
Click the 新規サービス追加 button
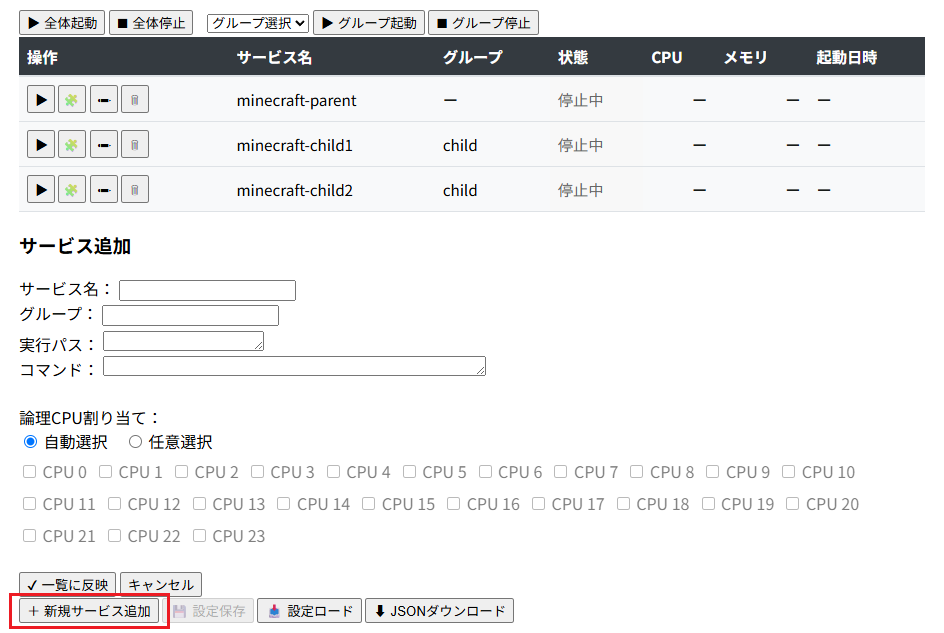(88, 610)
